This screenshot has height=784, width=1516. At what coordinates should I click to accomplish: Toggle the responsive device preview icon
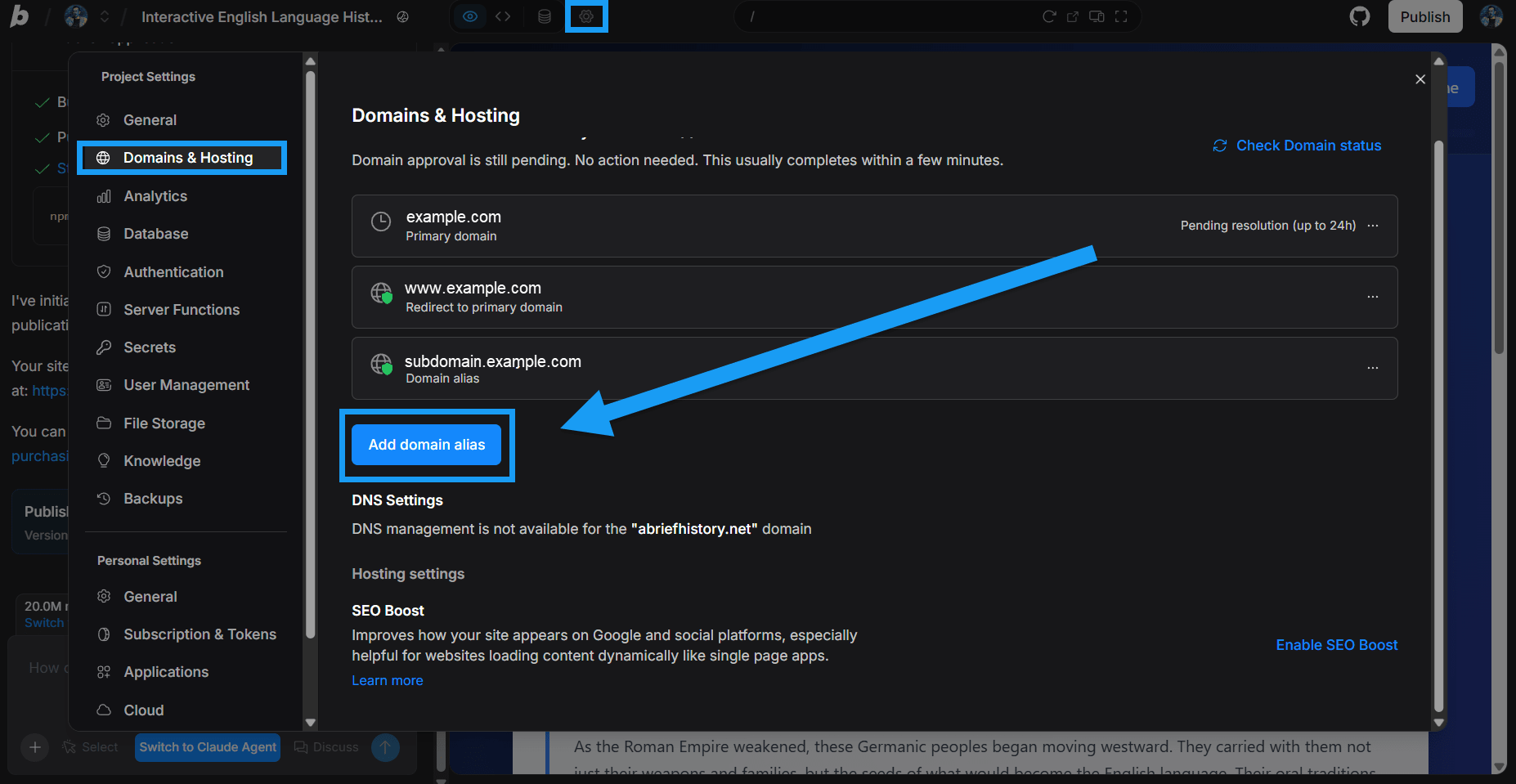pos(1097,16)
